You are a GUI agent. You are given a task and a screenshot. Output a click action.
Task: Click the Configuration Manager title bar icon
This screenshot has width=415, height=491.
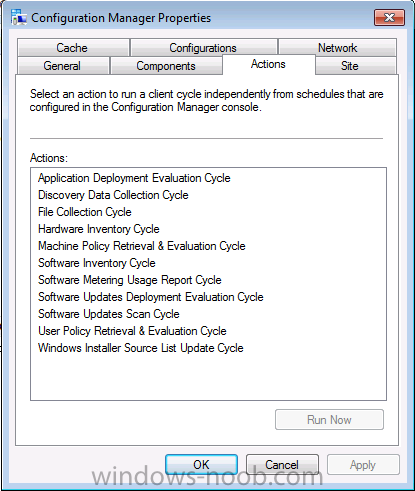[18, 17]
